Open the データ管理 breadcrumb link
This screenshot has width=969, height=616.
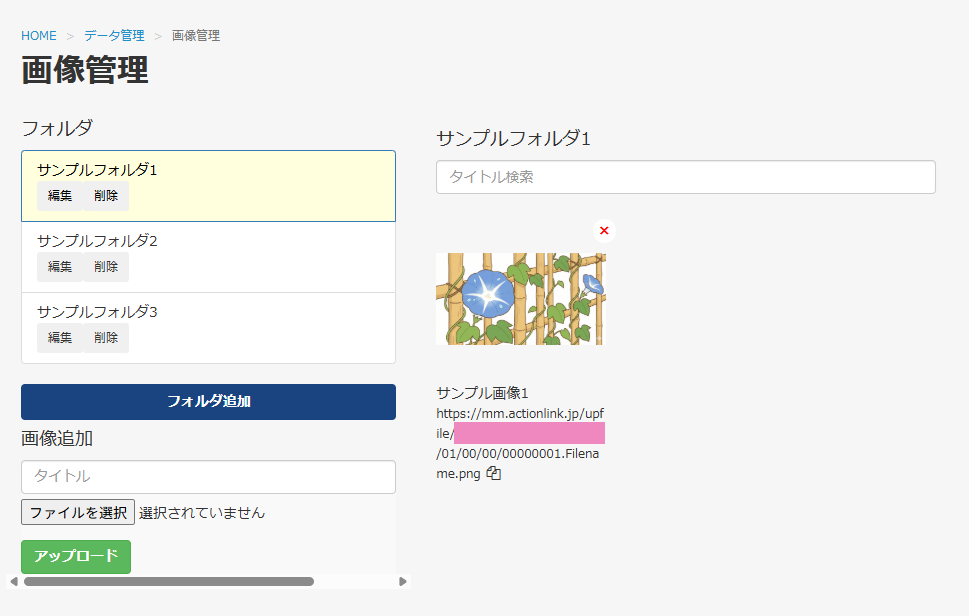[114, 36]
